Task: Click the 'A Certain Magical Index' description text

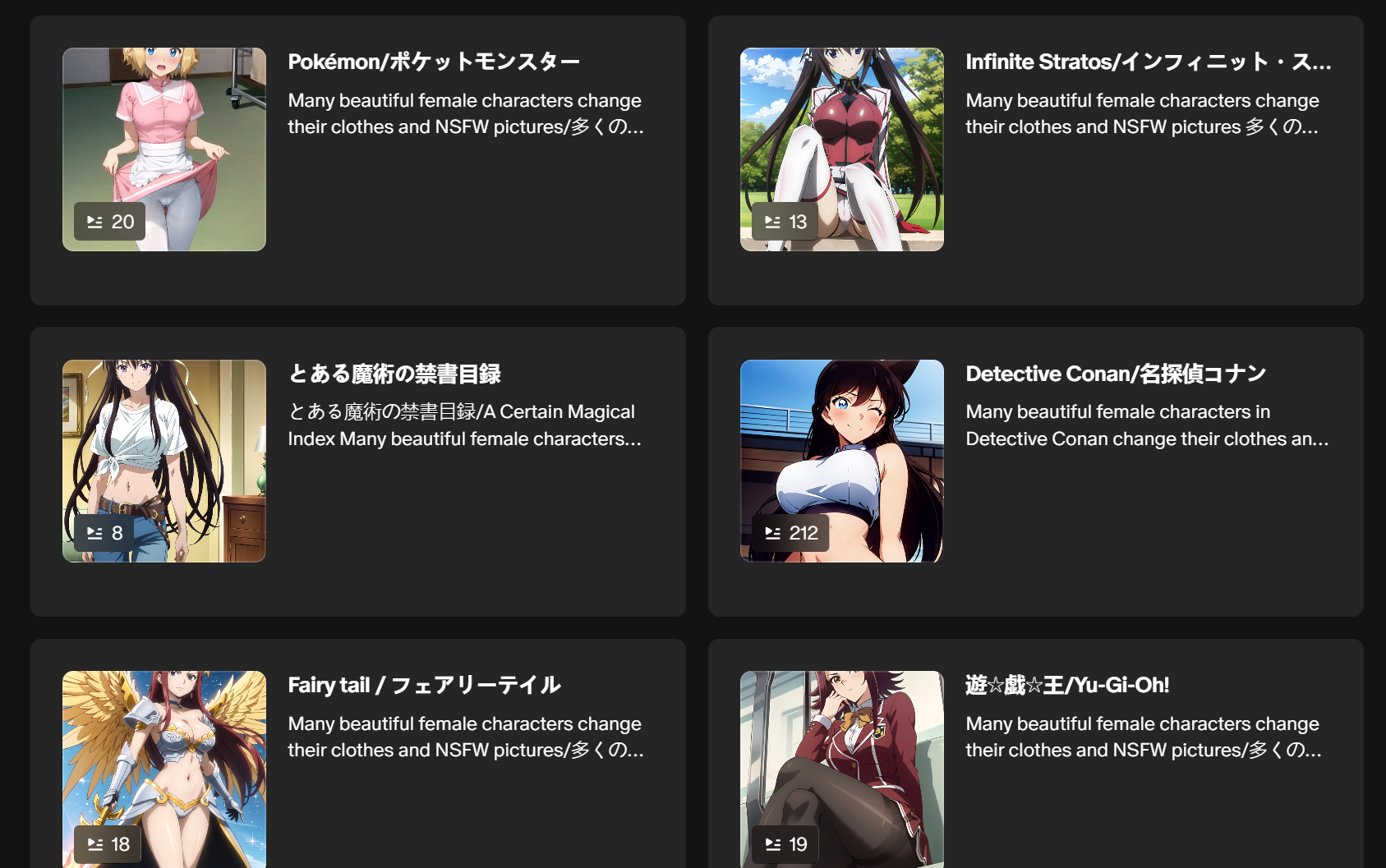Action: click(x=465, y=425)
